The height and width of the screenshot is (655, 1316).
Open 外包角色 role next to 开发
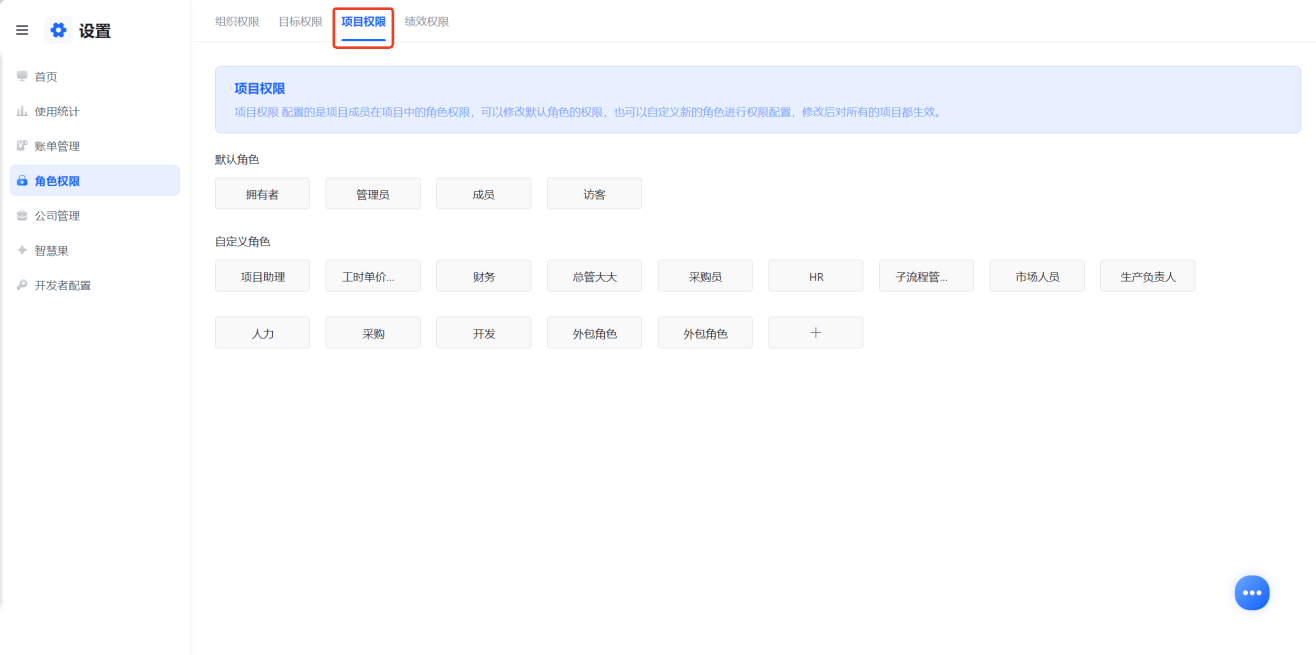(x=594, y=333)
